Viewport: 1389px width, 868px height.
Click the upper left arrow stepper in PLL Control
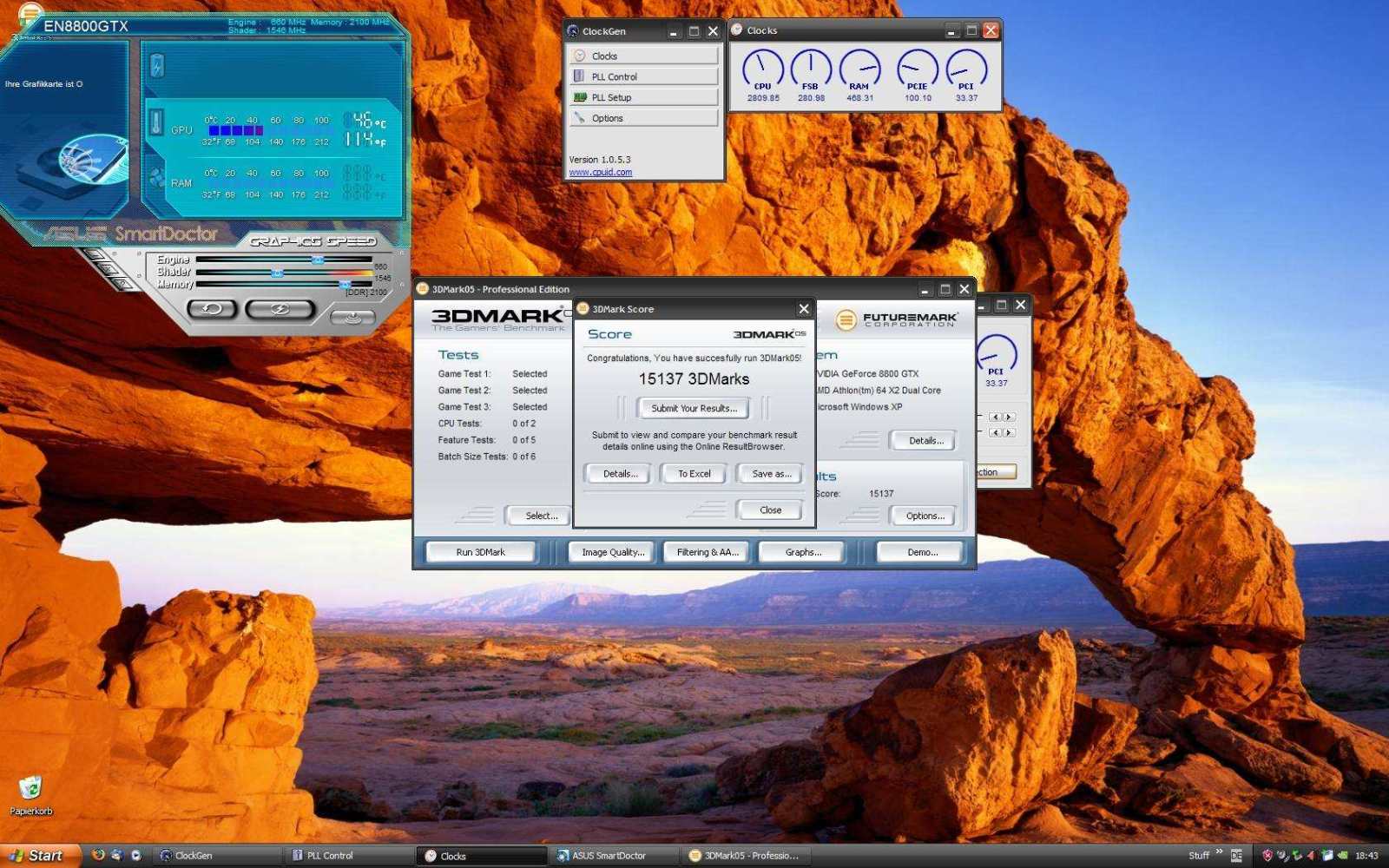click(995, 417)
